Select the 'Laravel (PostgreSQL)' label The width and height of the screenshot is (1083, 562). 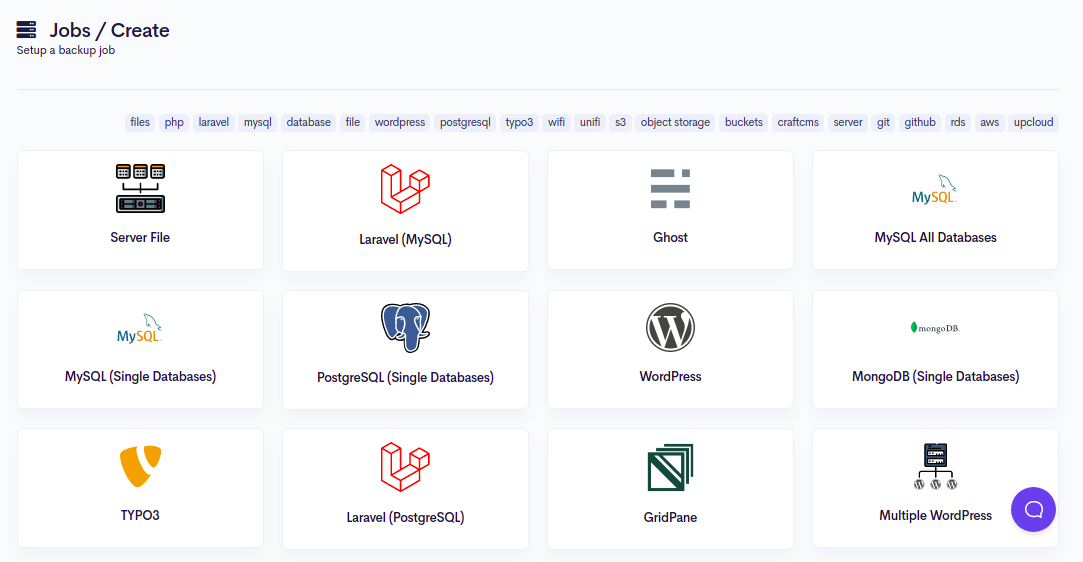405,518
